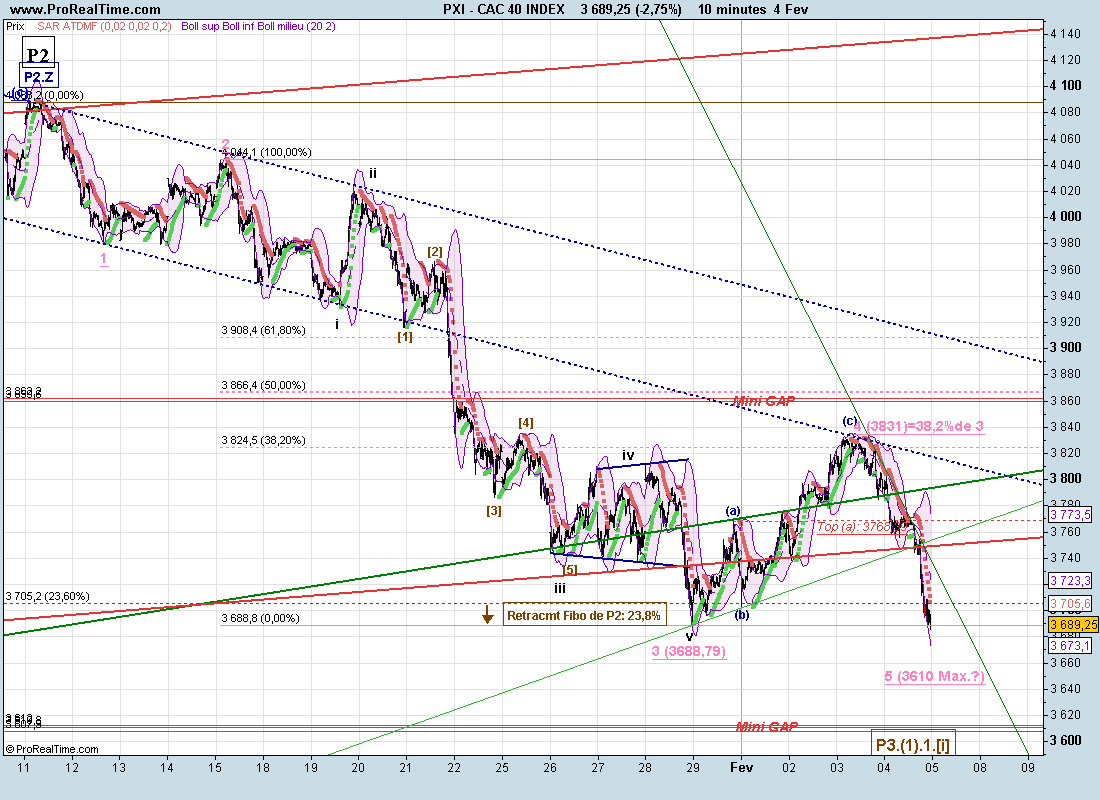Viewport: 1100px width, 800px height.
Task: Click the upper 'Mini GAP' red label
Action: (764, 401)
